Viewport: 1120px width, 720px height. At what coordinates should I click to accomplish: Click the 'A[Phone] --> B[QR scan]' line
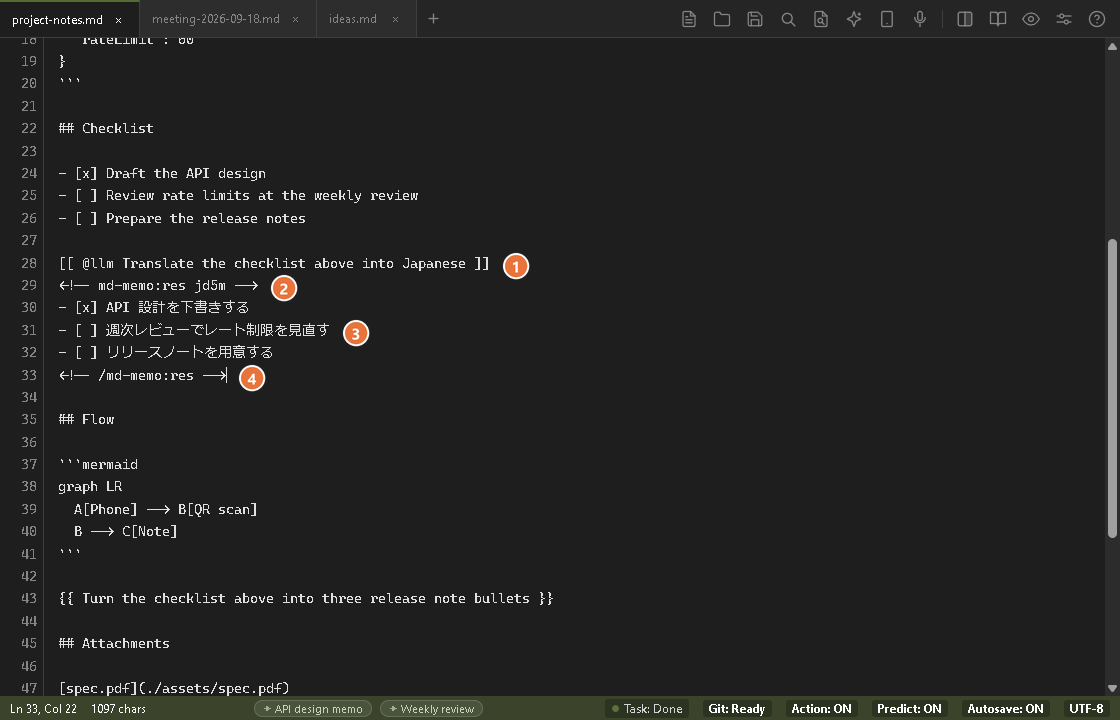pyautogui.click(x=166, y=509)
